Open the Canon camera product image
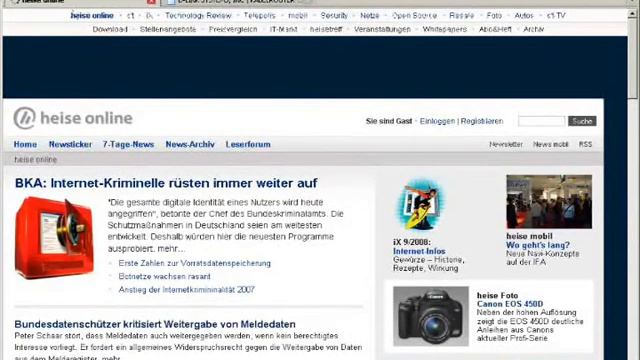 [431, 316]
